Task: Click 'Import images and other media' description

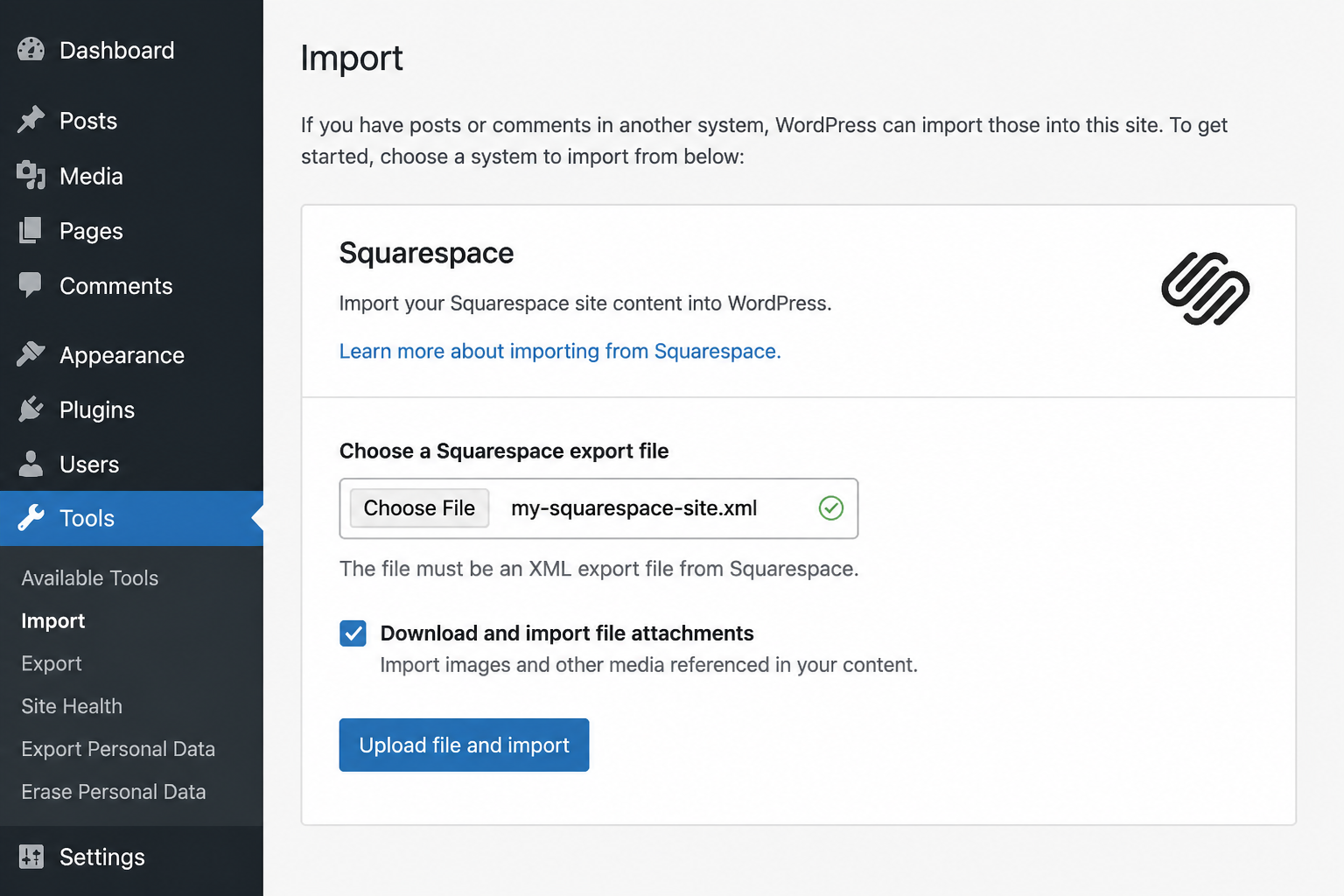Action: pyautogui.click(x=649, y=665)
